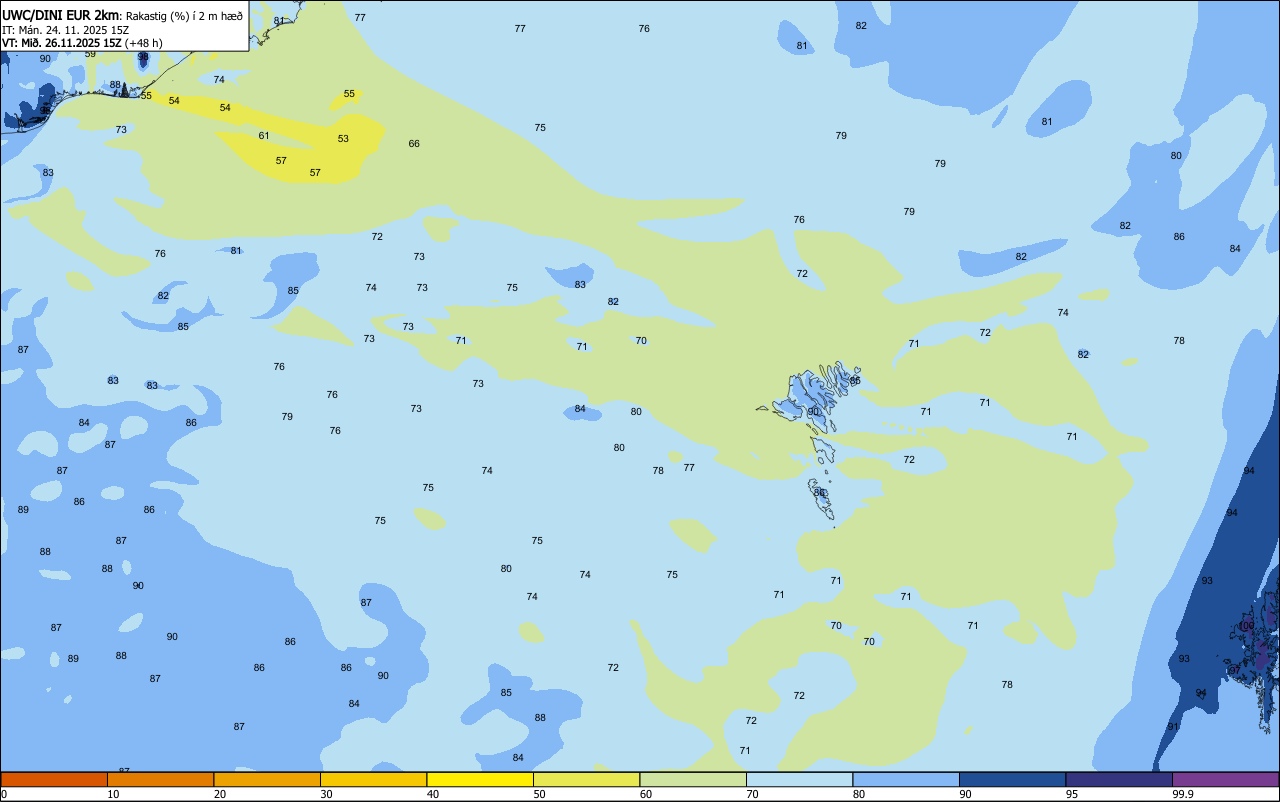This screenshot has width=1280, height=802.
Task: Click the "VT: Mið. 26.11.2025 15Z" valid time
Action: coord(62,43)
